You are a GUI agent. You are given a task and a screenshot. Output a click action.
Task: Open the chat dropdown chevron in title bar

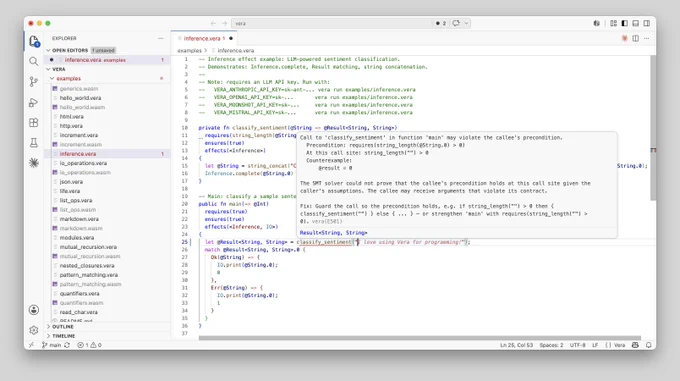tap(466, 23)
